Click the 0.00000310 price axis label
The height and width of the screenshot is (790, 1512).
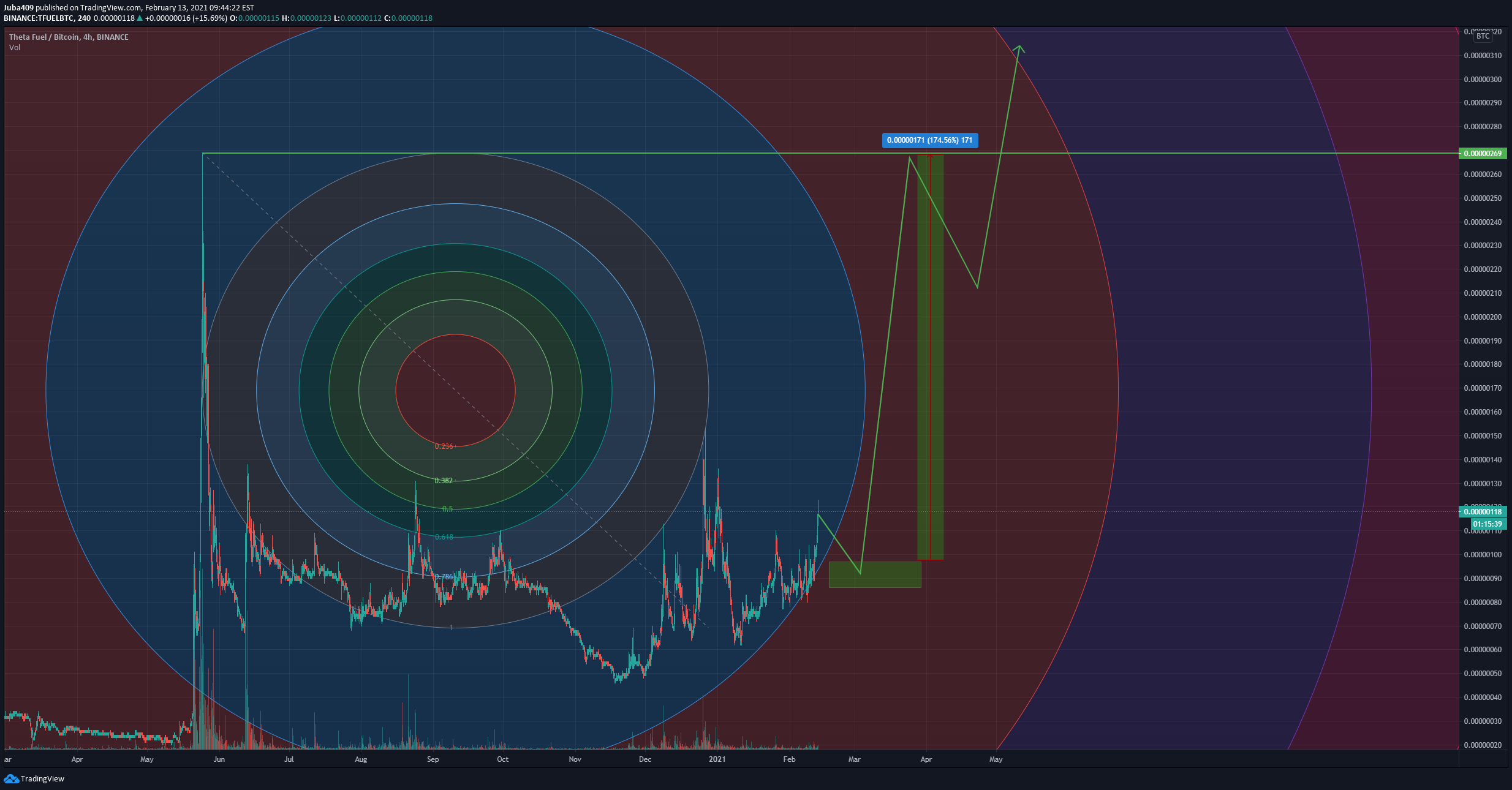click(1483, 56)
